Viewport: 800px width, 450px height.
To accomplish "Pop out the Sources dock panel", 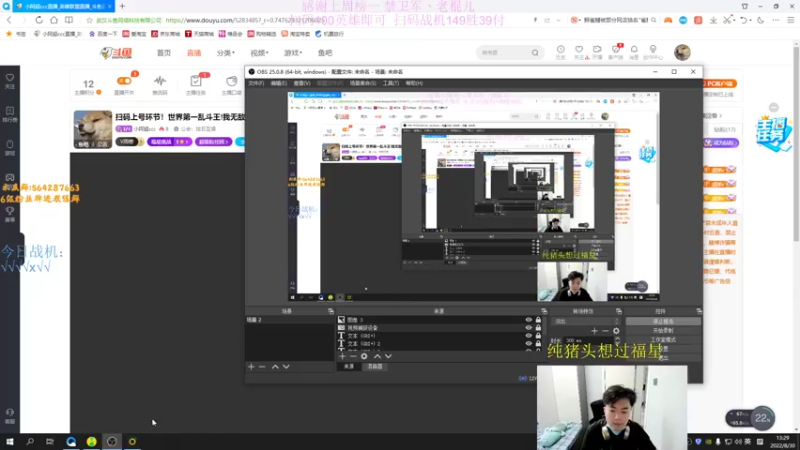I will coord(544,311).
